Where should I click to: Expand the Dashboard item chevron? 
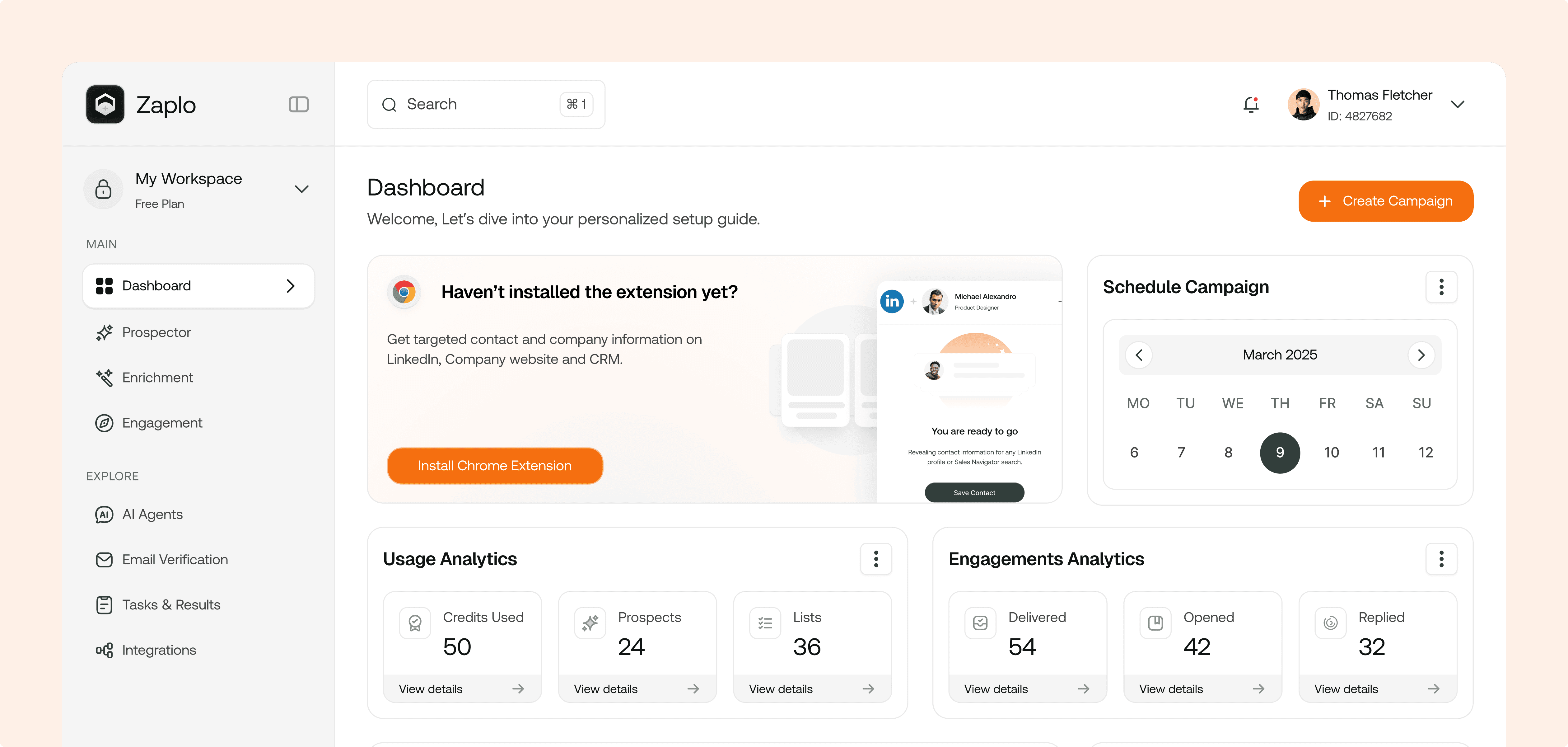click(290, 285)
